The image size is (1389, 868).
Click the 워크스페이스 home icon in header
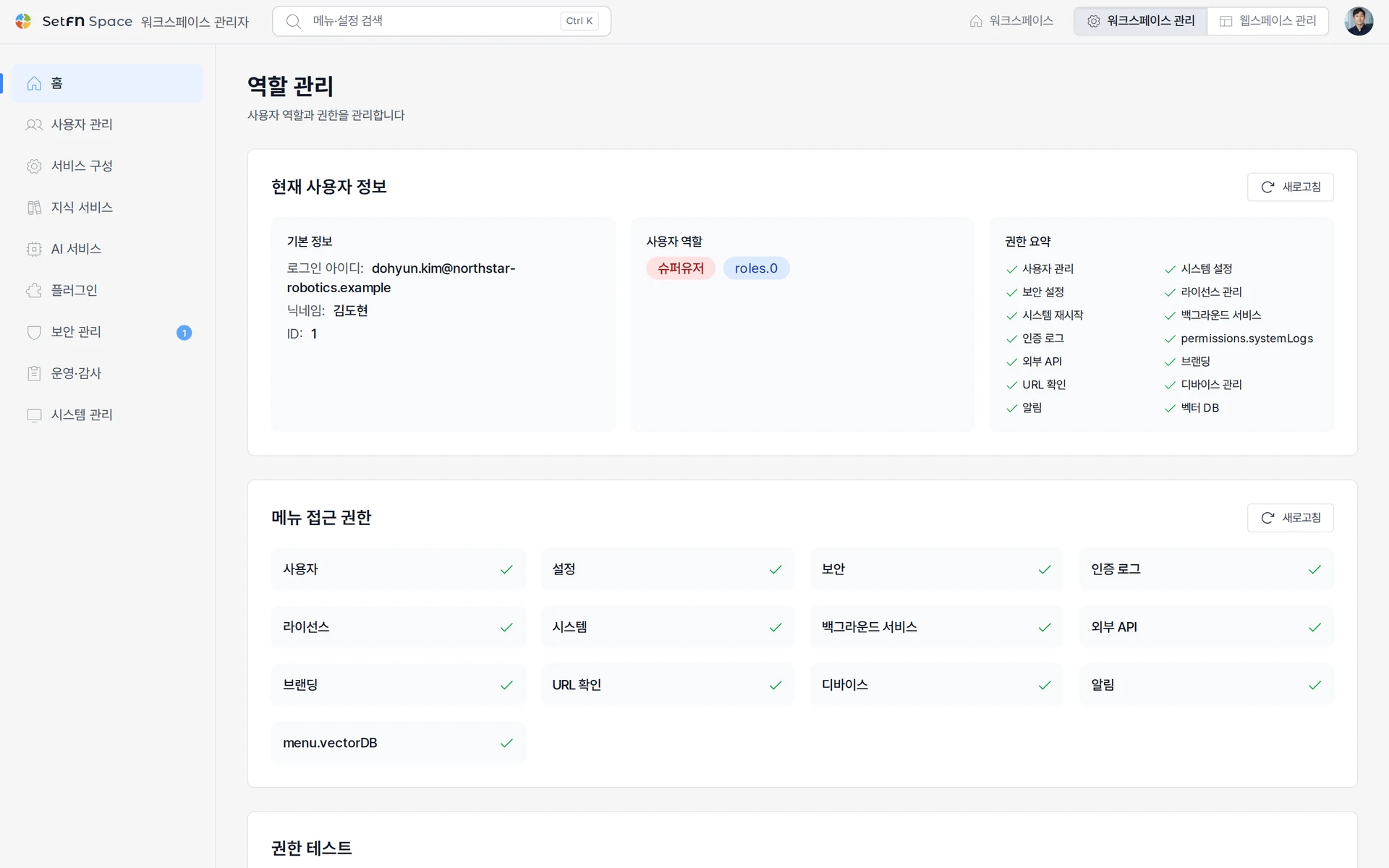pos(976,21)
